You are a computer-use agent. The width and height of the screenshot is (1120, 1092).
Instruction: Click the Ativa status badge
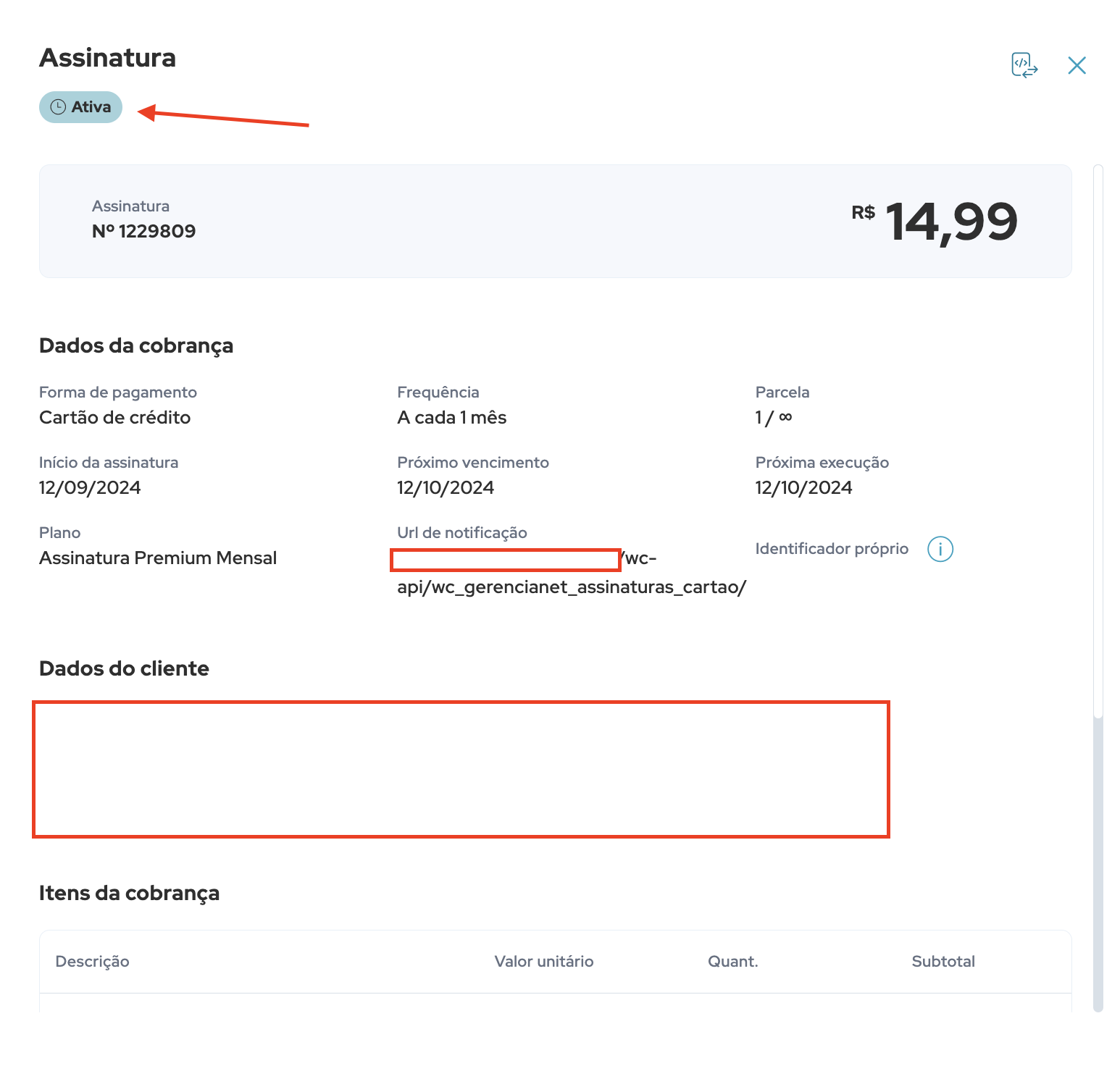pos(80,107)
